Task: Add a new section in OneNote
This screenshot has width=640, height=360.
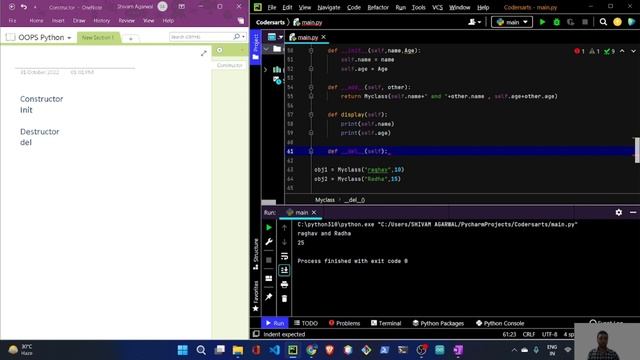Action: [x=131, y=38]
